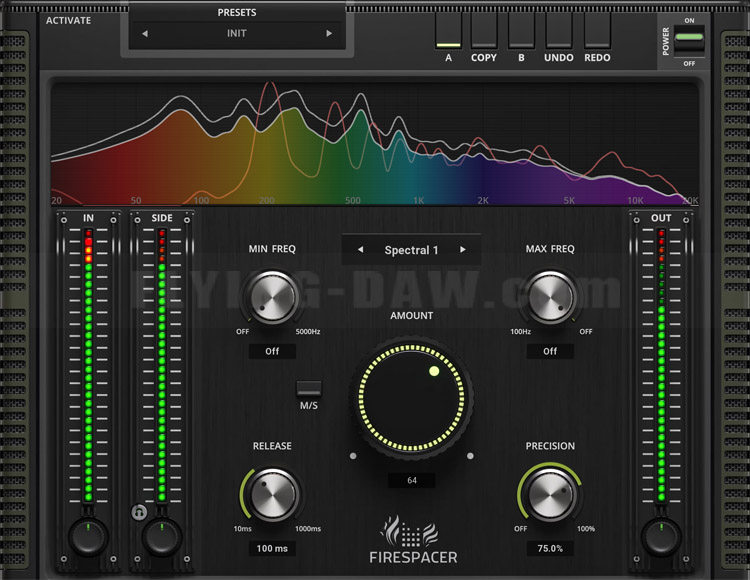Open the Spectral 1 mode selector
The image size is (750, 580).
pos(411,250)
